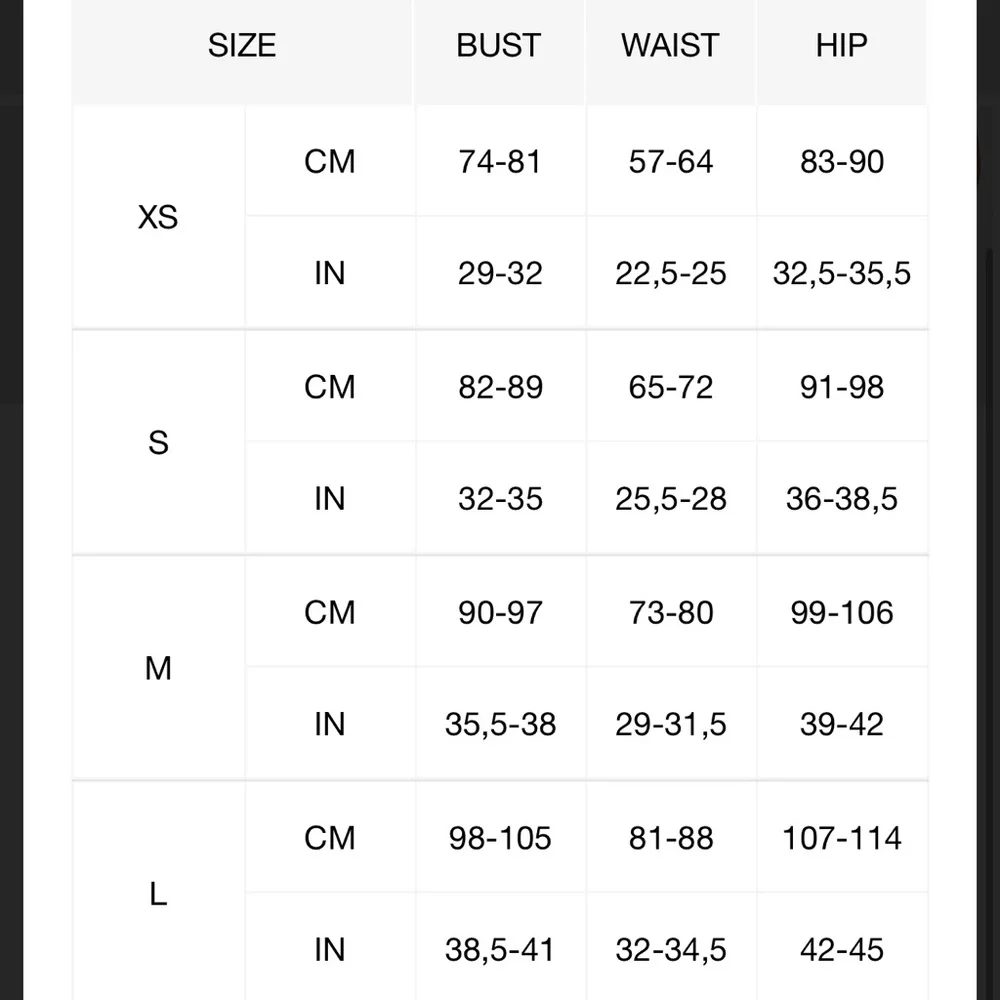Image resolution: width=1000 pixels, height=1000 pixels.
Task: Click the M hip value 99-106
Action: coord(842,612)
